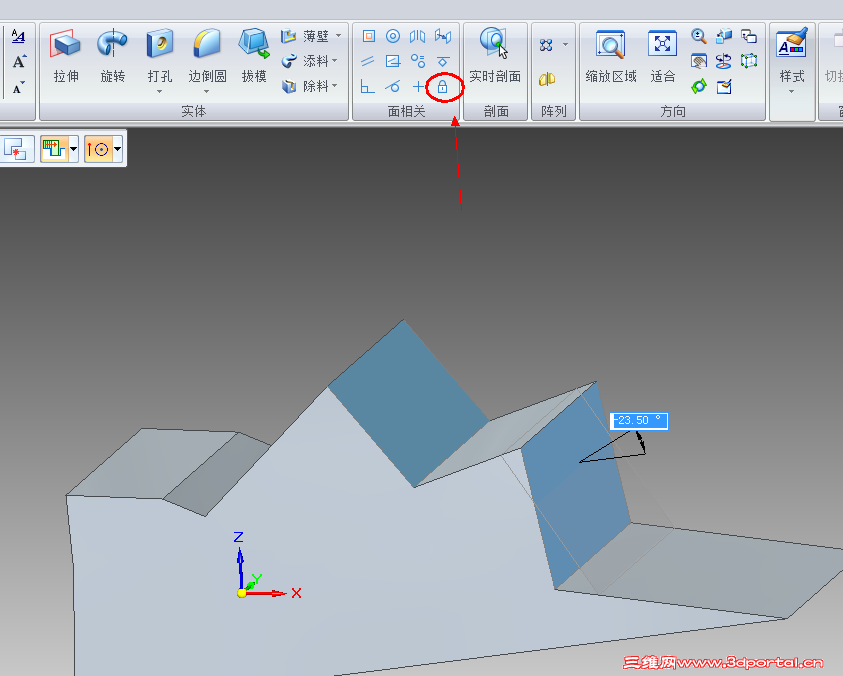Expand the 样式 dropdown arrow
843x676 pixels.
pos(791,91)
